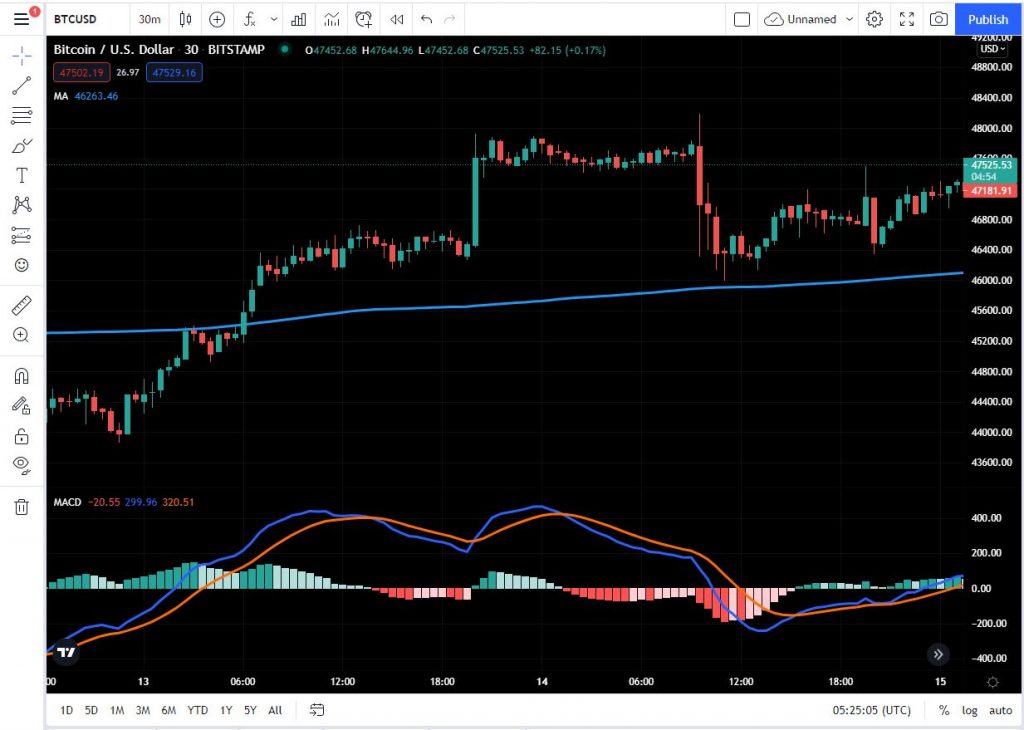Viewport: 1024px width, 730px height.
Task: Activate the zoom in tool
Action: [x=22, y=335]
